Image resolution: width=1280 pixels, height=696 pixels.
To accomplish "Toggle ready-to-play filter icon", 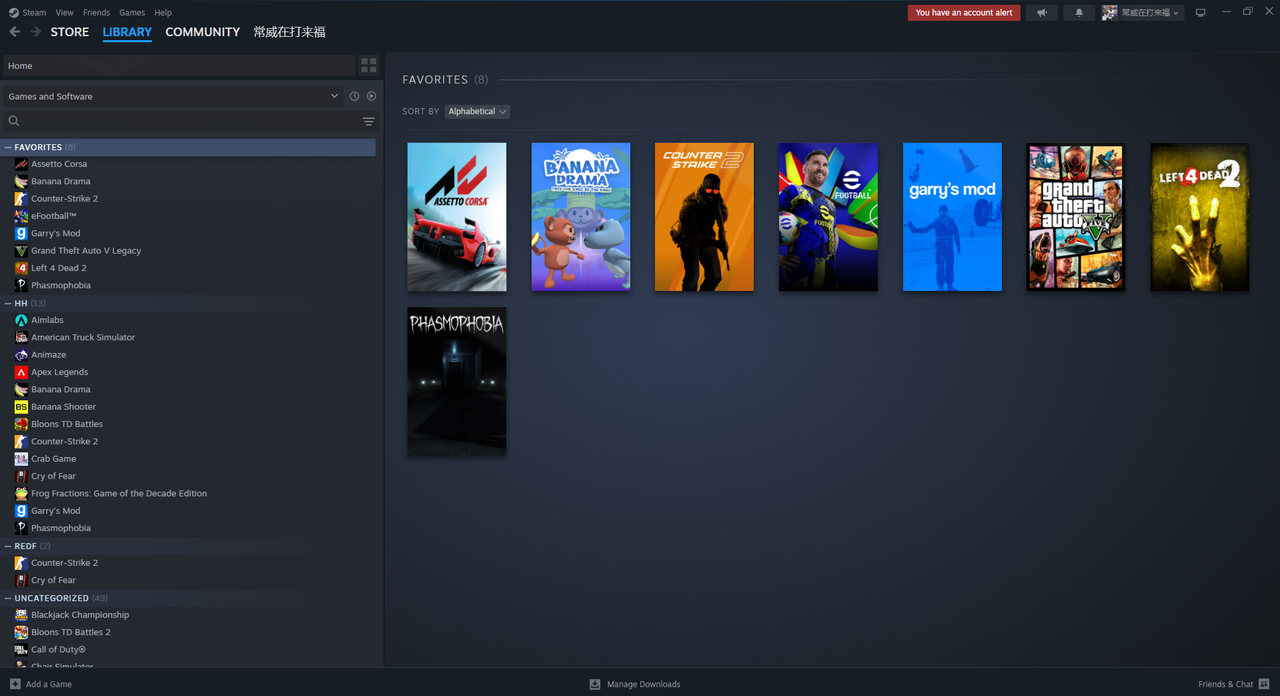I will pos(371,96).
